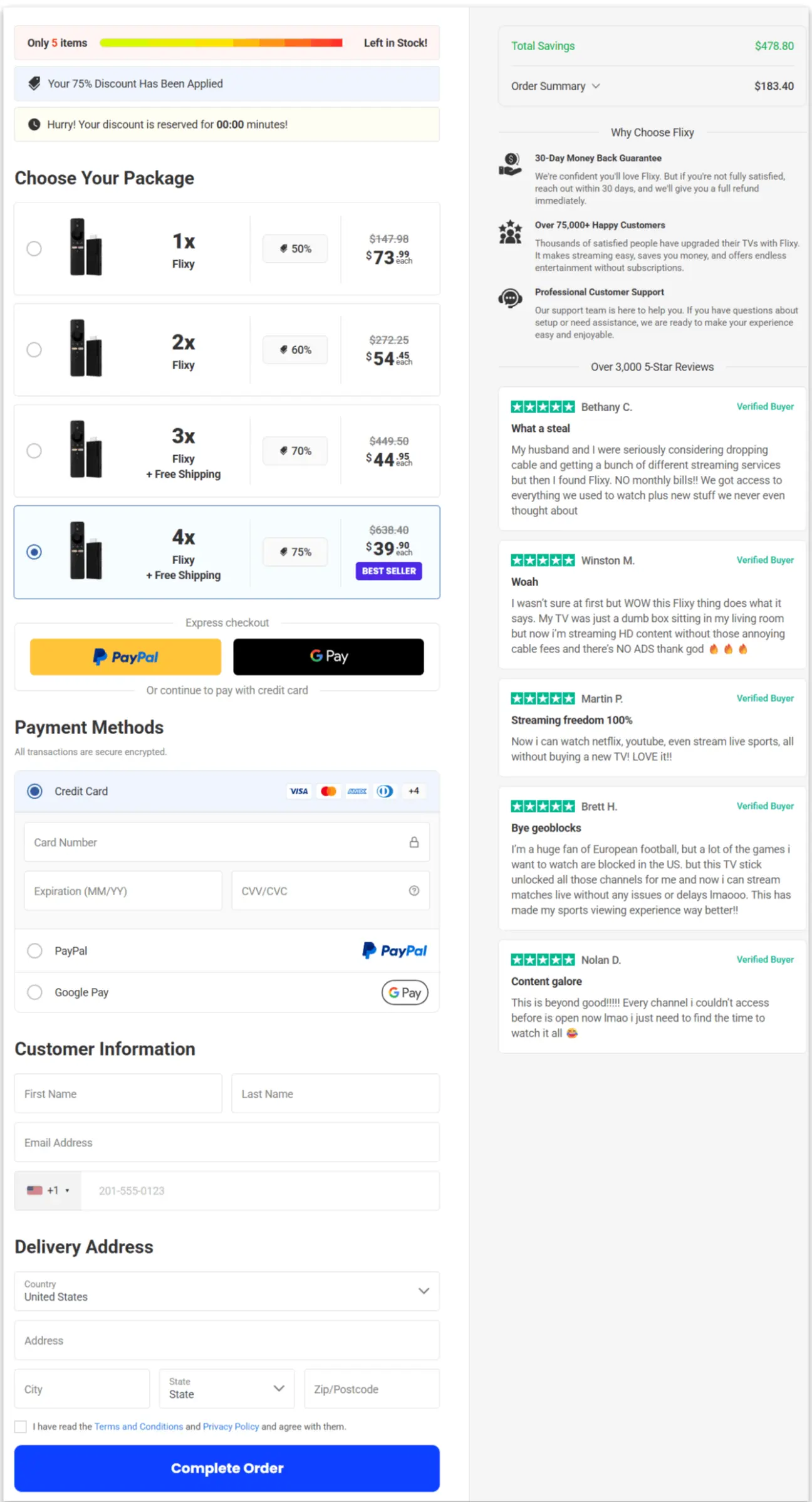812x1502 pixels.
Task: Select the 4x Flixy package radio
Action: (x=34, y=552)
